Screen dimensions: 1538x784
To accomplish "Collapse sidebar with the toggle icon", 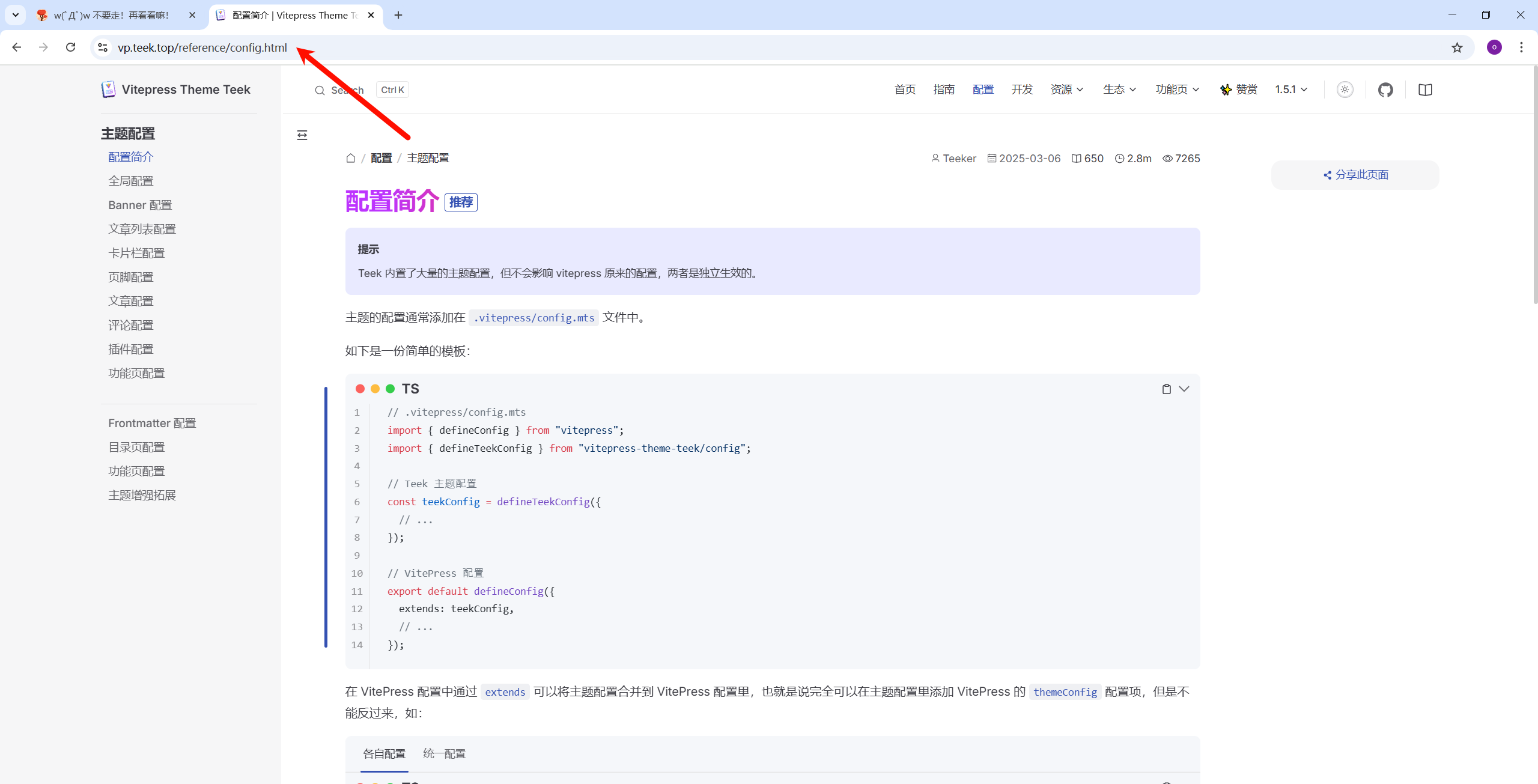I will click(x=302, y=135).
